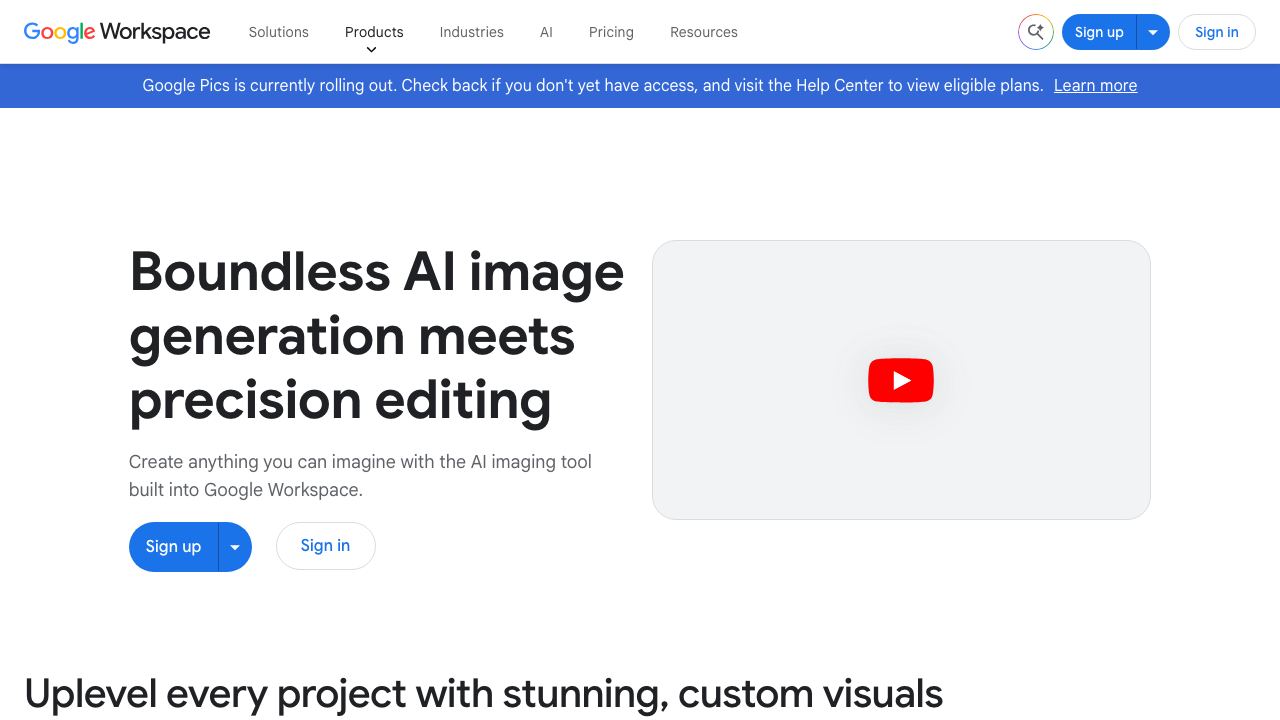The height and width of the screenshot is (720, 1280).
Task: Open the Industries menu
Action: pos(472,32)
